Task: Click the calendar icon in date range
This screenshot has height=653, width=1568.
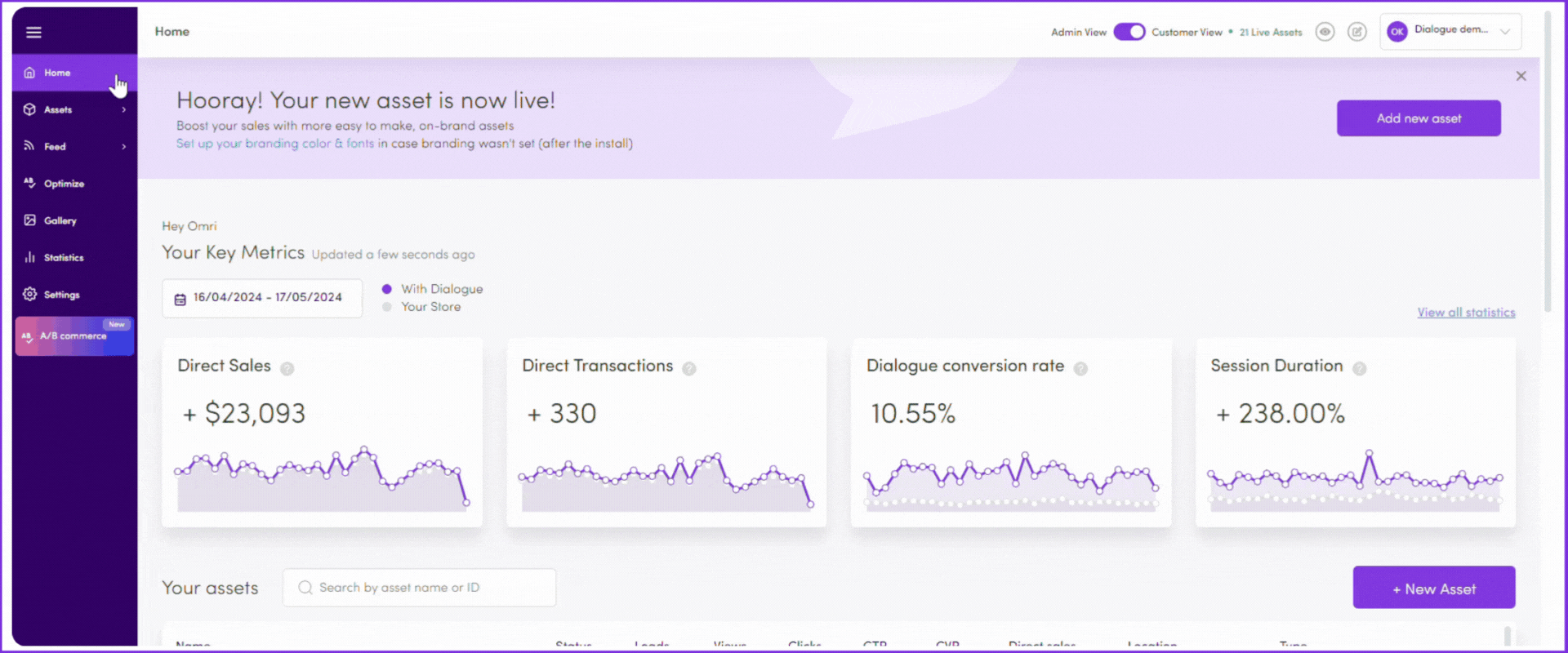Action: pyautogui.click(x=180, y=299)
